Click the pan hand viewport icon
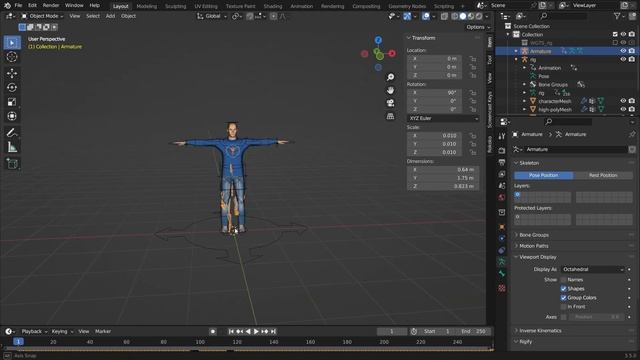Viewport: 640px width, 360px height. [x=391, y=90]
